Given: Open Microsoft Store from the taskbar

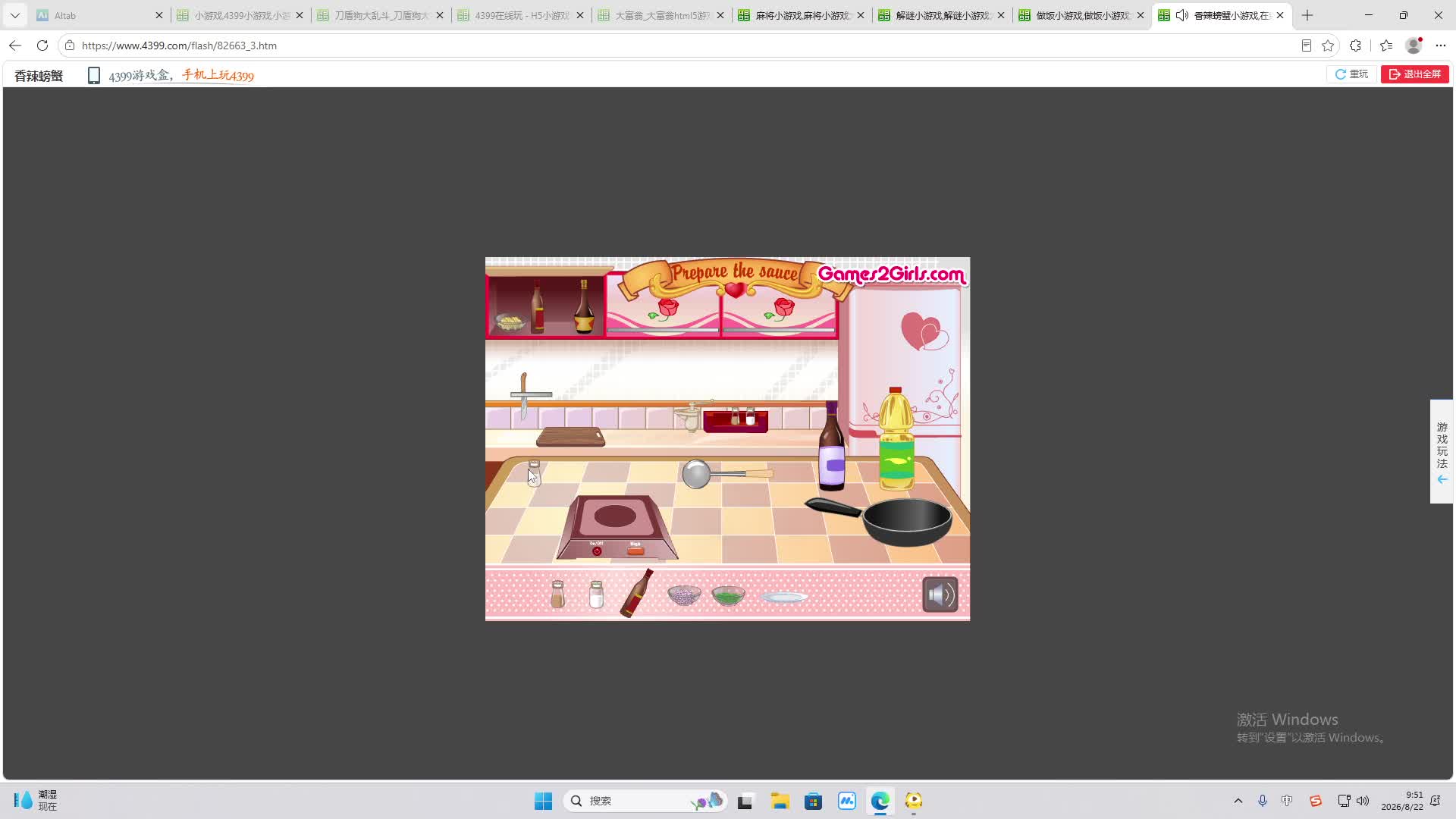Looking at the screenshot, I should point(813,801).
